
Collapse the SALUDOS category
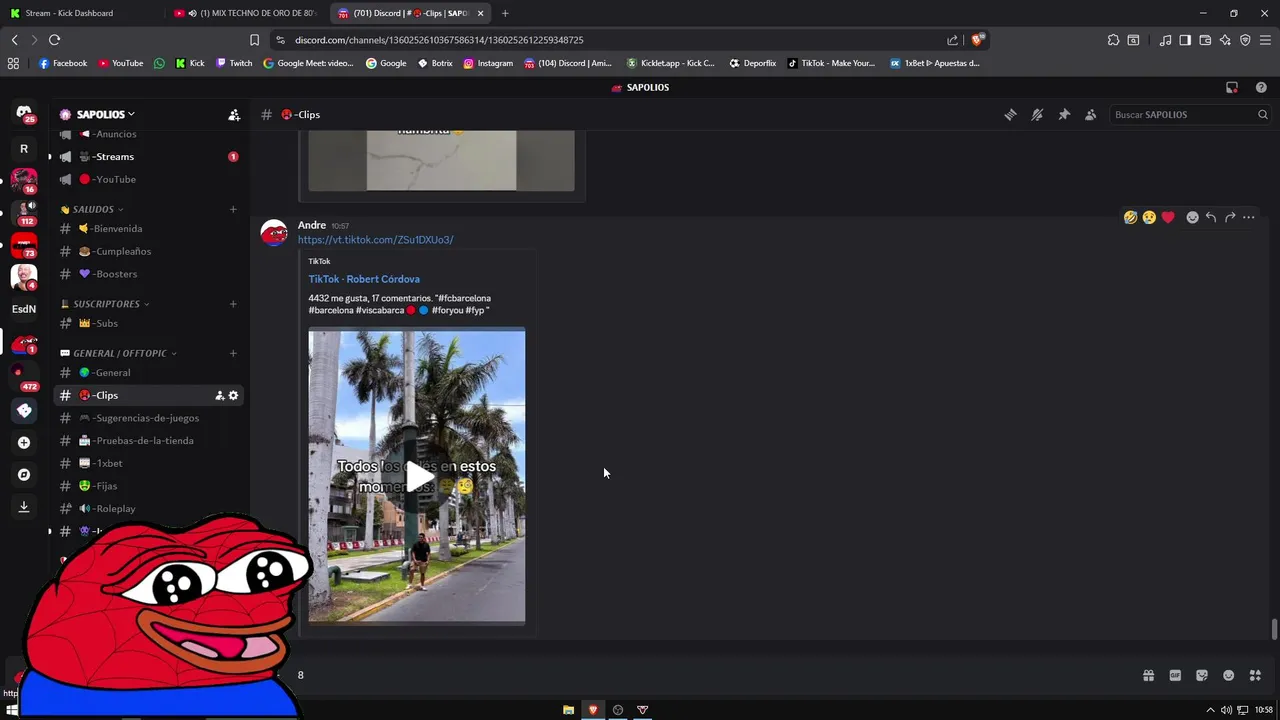[x=92, y=209]
